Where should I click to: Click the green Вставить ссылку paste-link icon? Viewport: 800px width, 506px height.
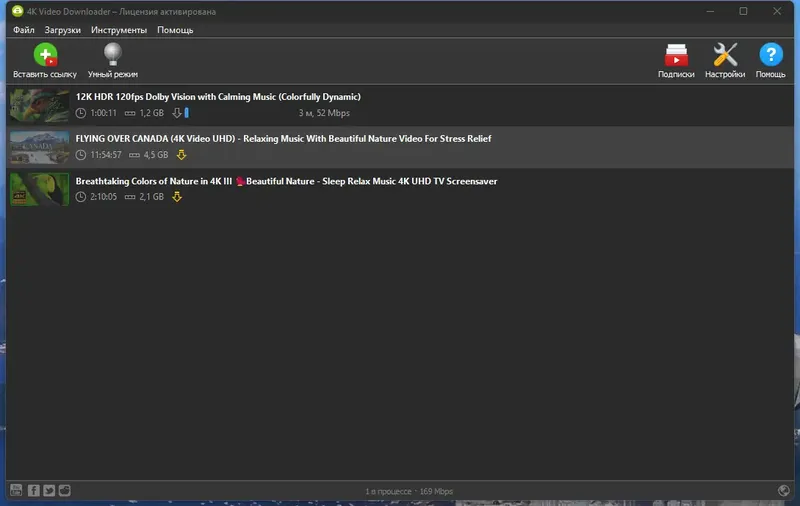click(45, 55)
